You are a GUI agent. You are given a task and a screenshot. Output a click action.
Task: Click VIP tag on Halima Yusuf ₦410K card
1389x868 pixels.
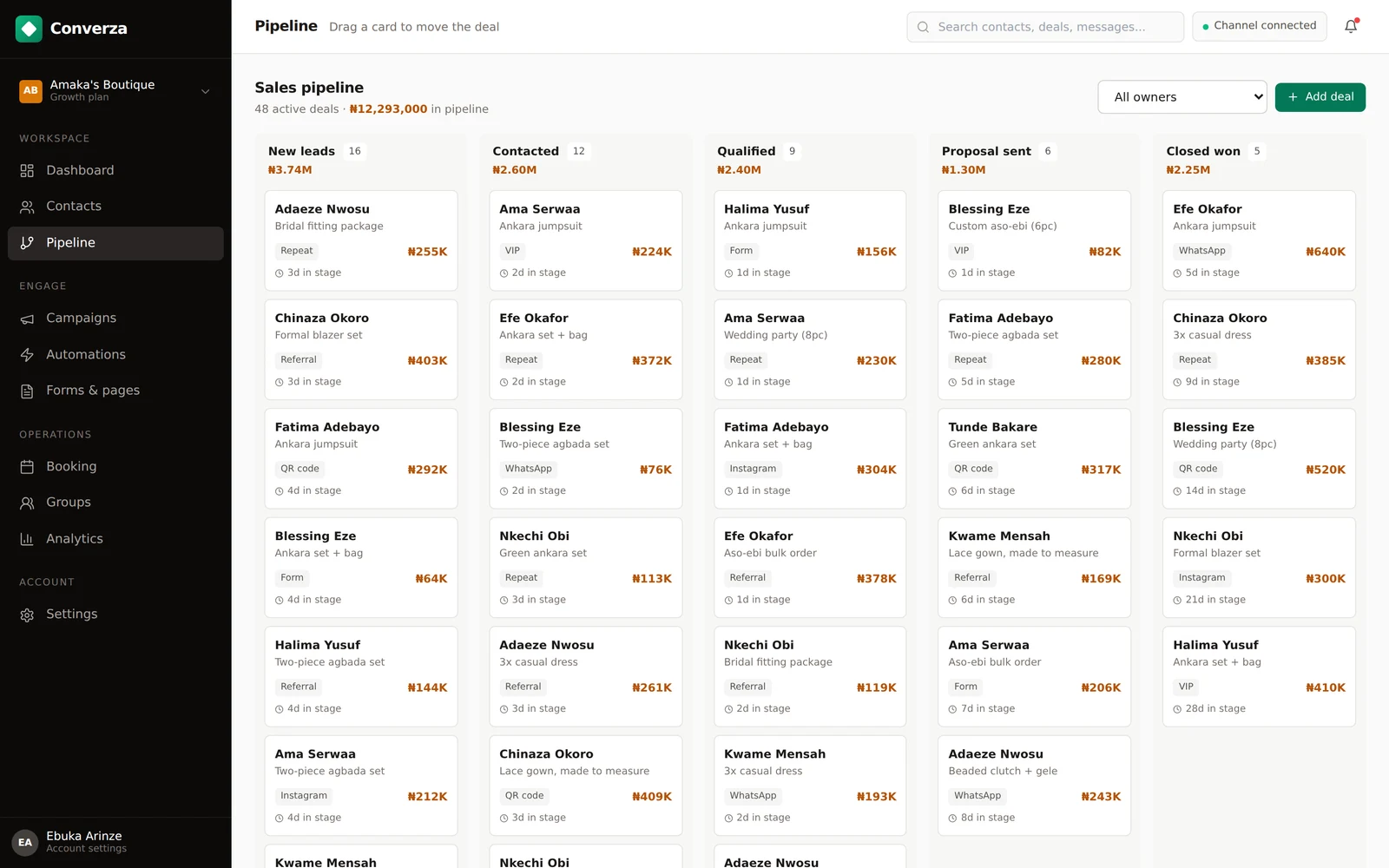[1186, 687]
